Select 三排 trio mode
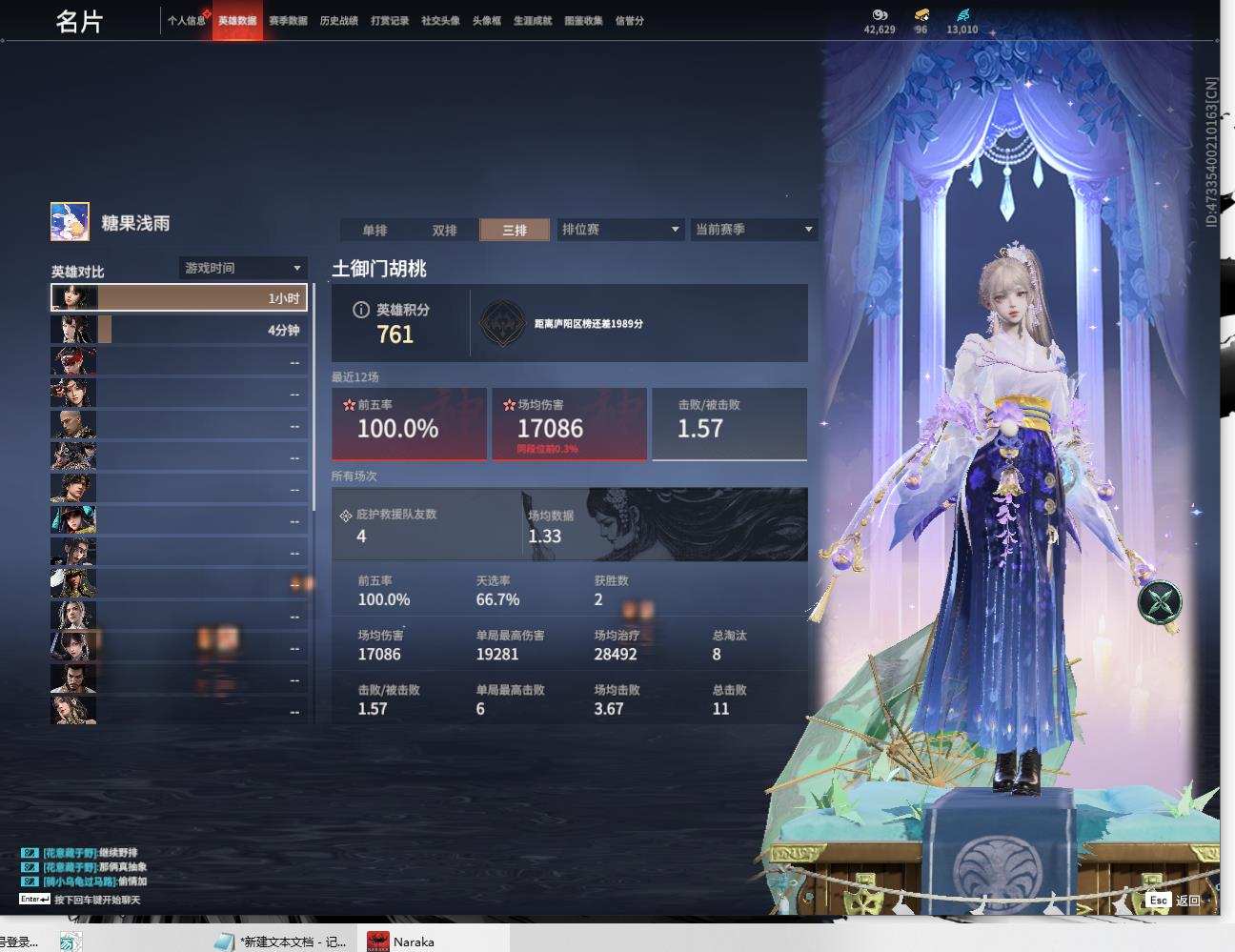The width and height of the screenshot is (1235, 952). (515, 230)
